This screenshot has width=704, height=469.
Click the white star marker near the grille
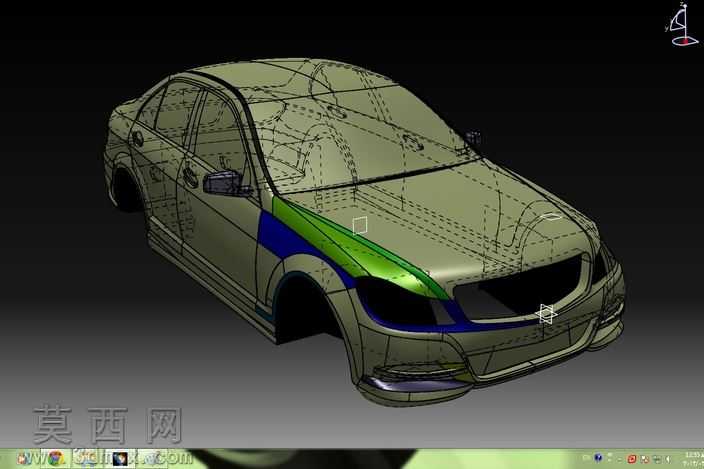point(546,313)
